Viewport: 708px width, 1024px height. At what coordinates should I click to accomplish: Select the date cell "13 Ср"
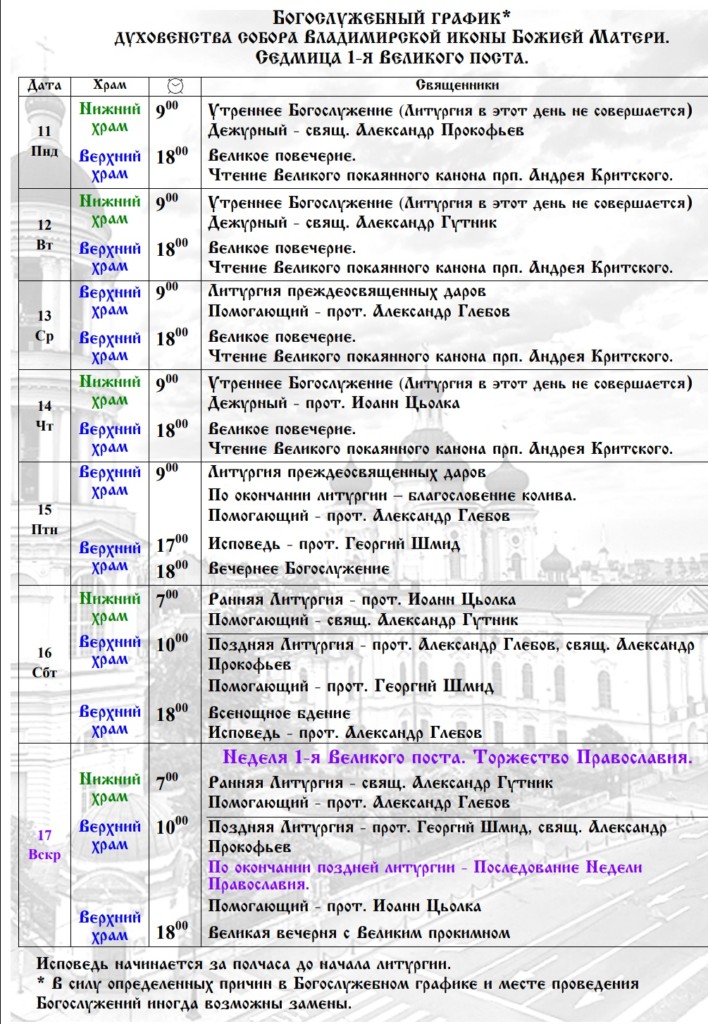tap(44, 326)
